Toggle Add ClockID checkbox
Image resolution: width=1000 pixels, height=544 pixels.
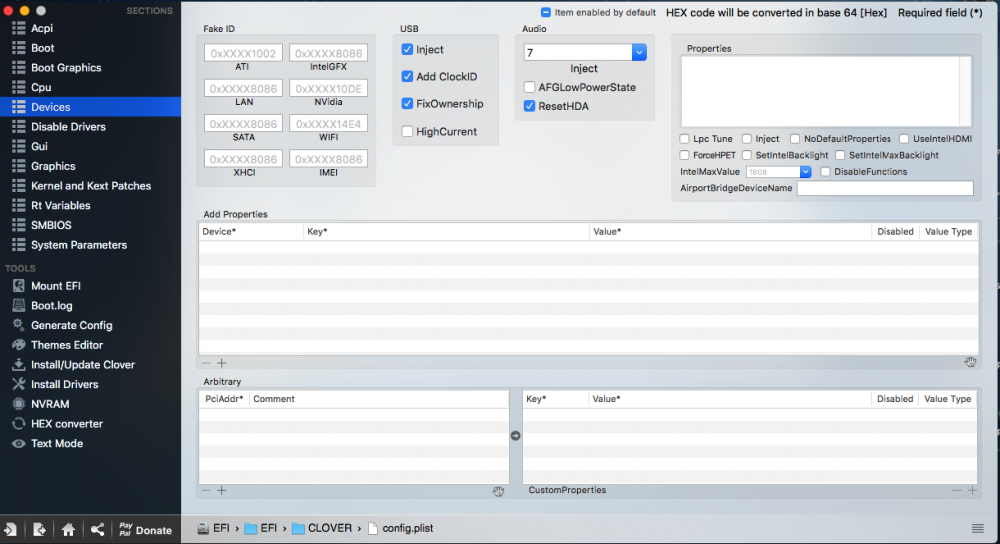click(407, 77)
